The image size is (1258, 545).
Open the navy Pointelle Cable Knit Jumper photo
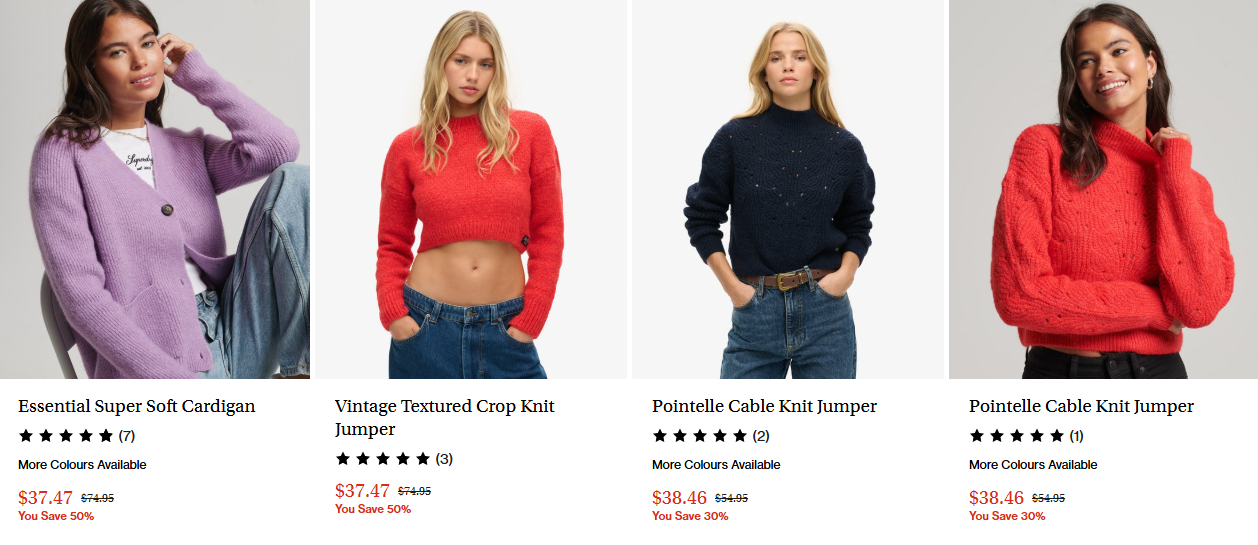788,189
